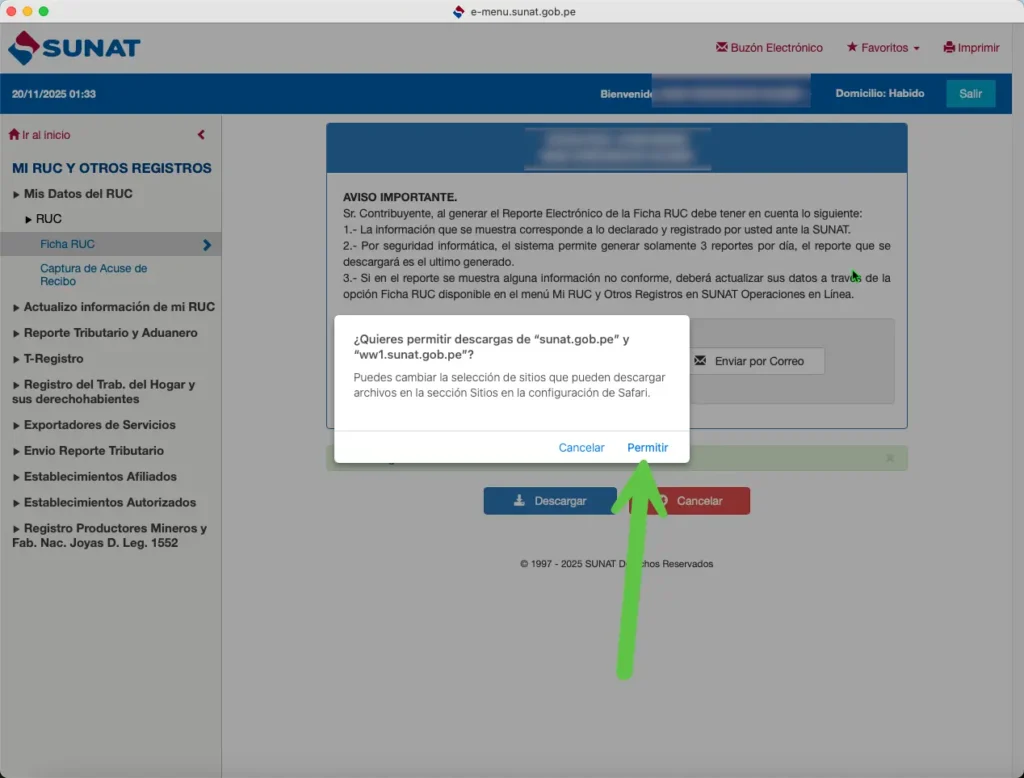The image size is (1024, 778).
Task: Collapse sidebar with red chevron arrow
Action: (201, 135)
